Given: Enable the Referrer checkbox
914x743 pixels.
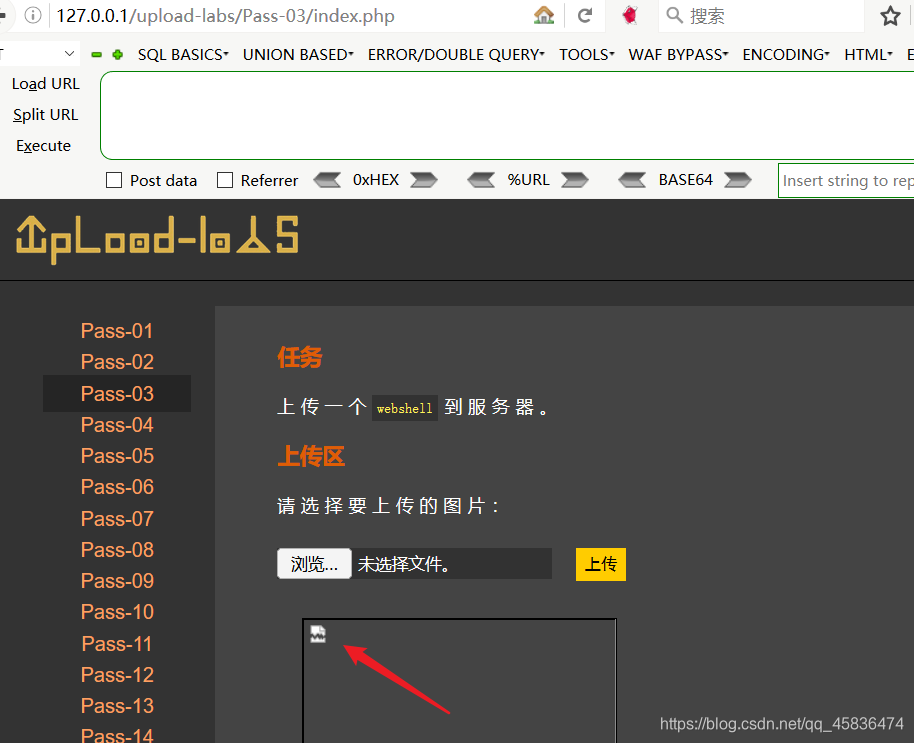Looking at the screenshot, I should [224, 180].
